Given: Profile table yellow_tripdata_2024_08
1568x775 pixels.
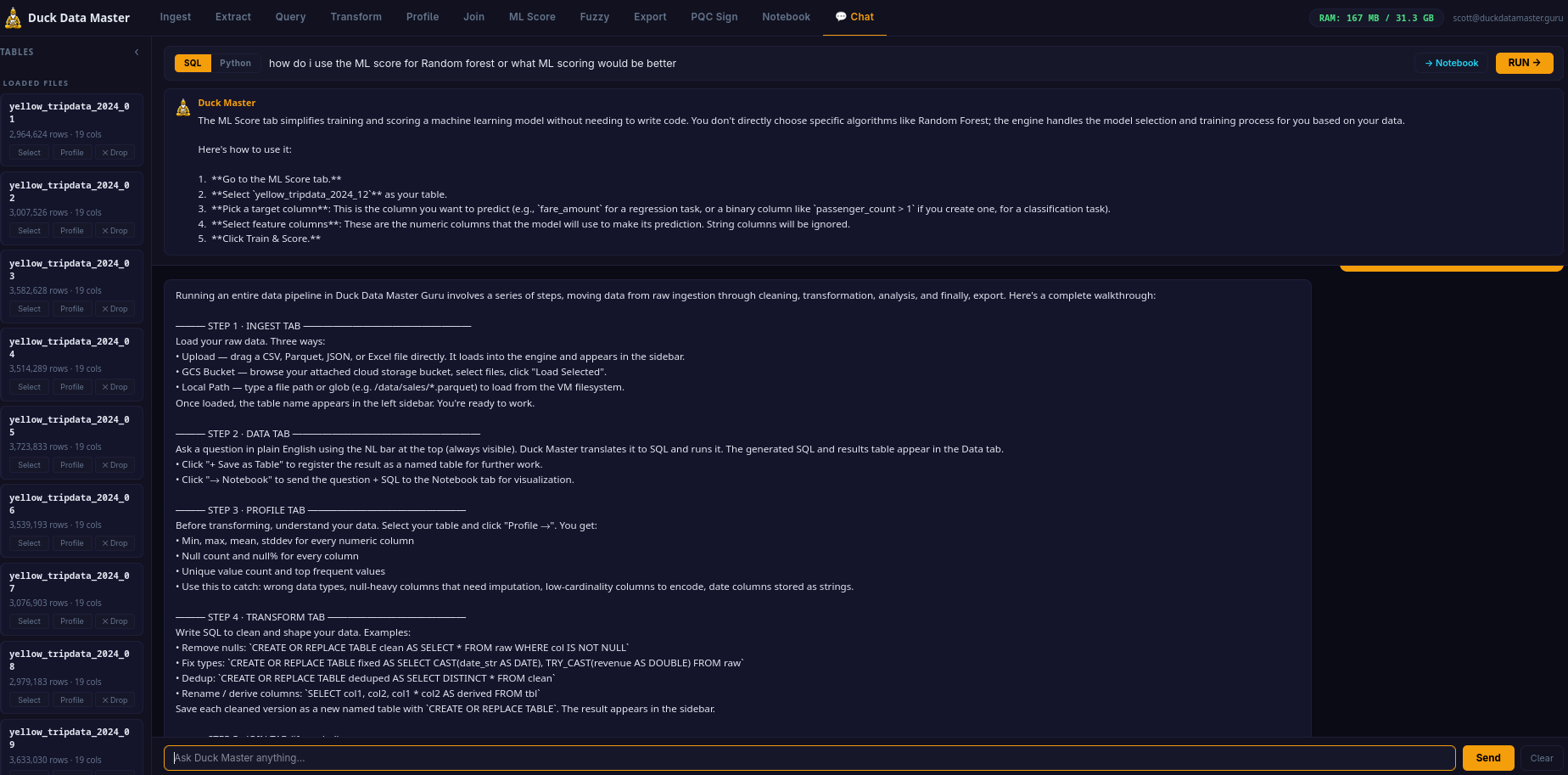Looking at the screenshot, I should (72, 700).
